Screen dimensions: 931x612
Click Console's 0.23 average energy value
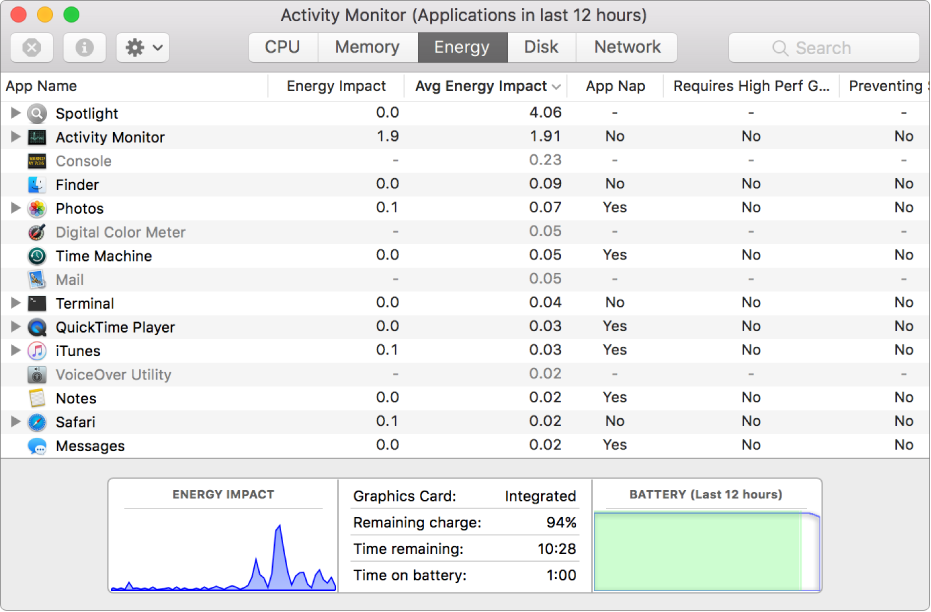[545, 160]
